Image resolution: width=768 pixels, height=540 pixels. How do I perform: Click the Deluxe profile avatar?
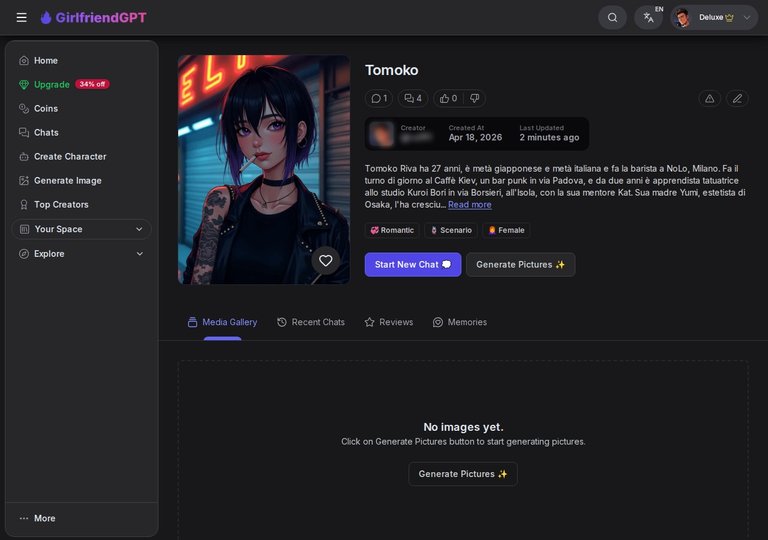click(682, 18)
